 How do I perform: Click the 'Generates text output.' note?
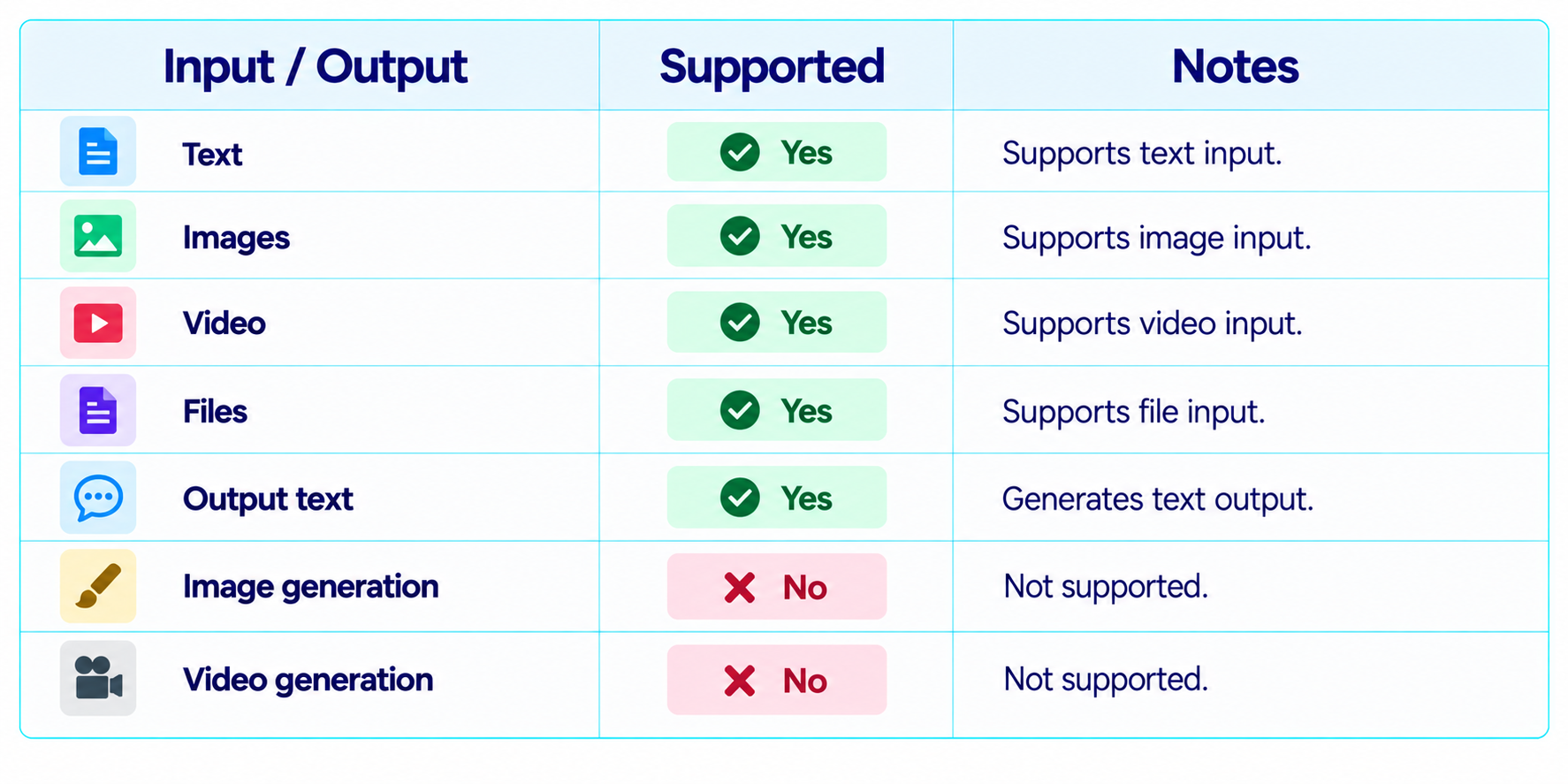(x=1158, y=499)
